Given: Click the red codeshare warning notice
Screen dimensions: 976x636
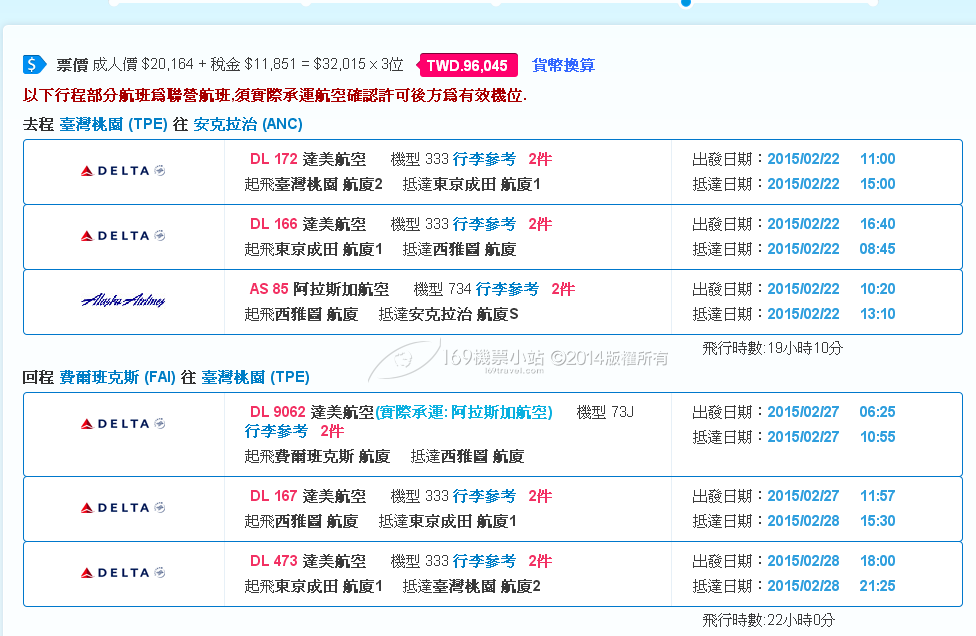Looking at the screenshot, I should click(x=275, y=95).
